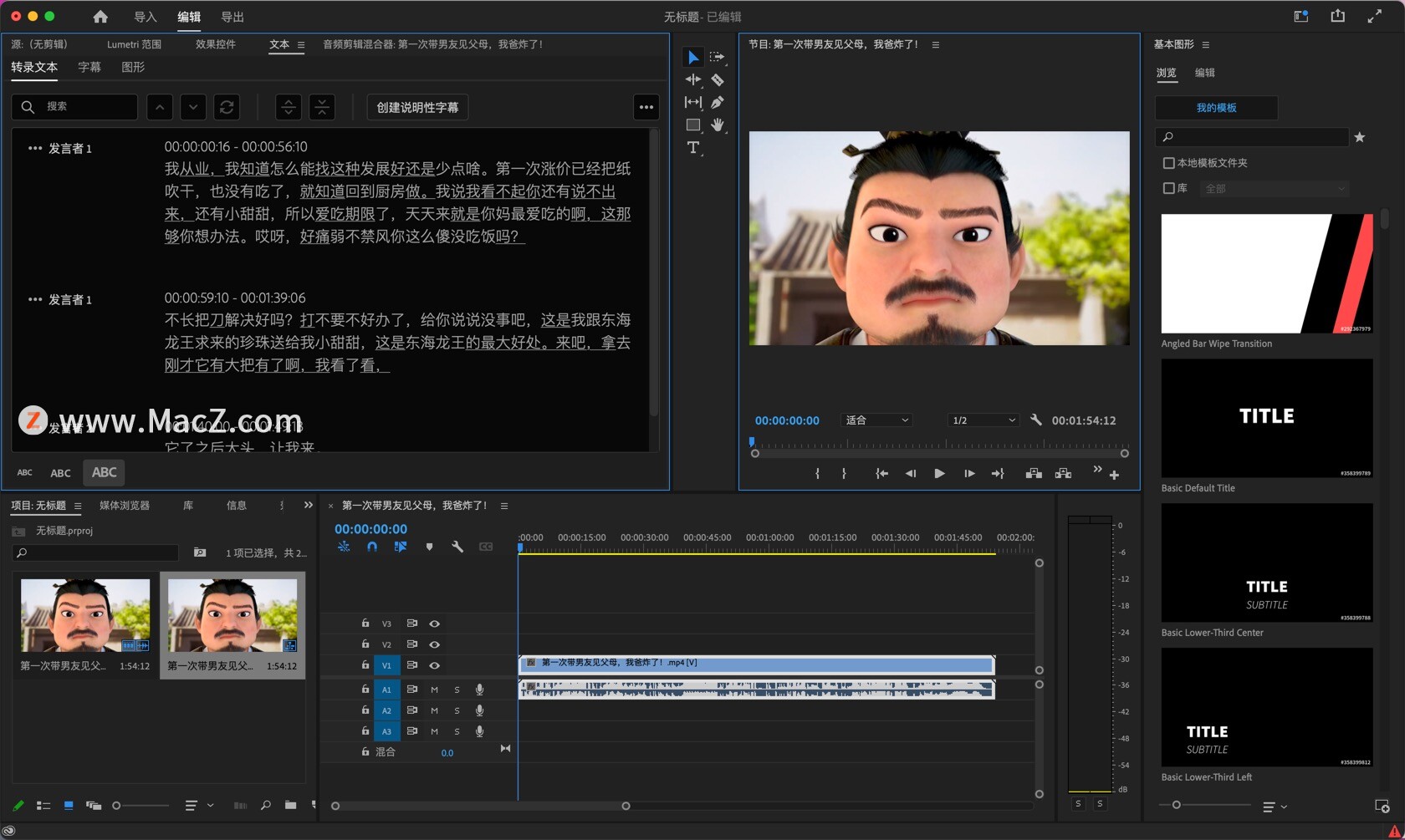
Task: Click timeline wrench display settings
Action: pyautogui.click(x=457, y=547)
